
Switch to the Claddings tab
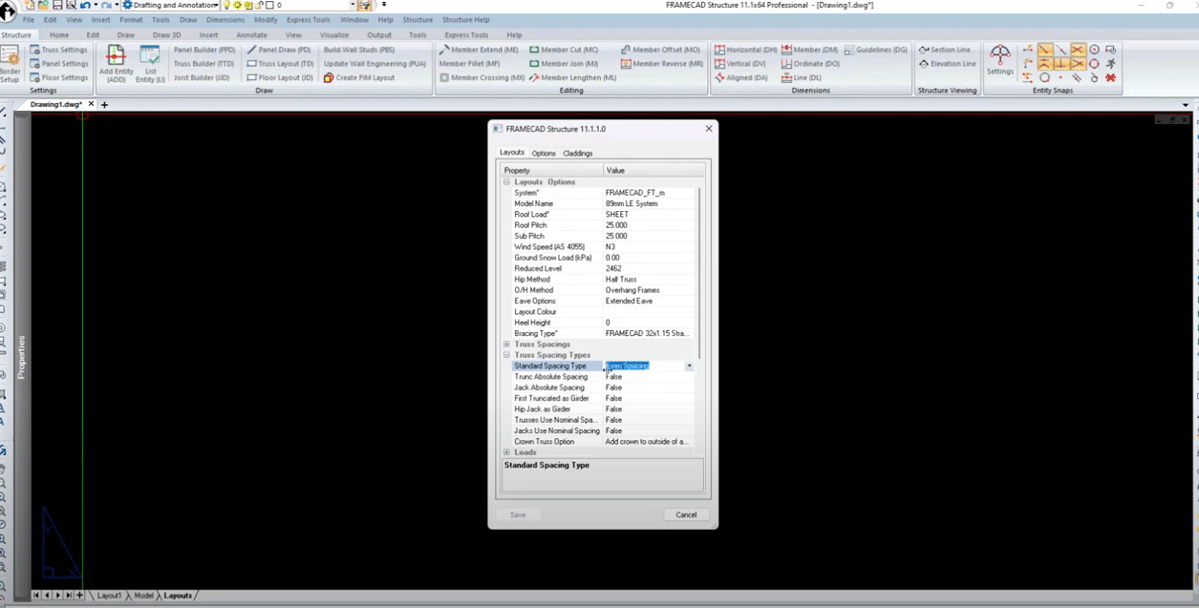578,153
